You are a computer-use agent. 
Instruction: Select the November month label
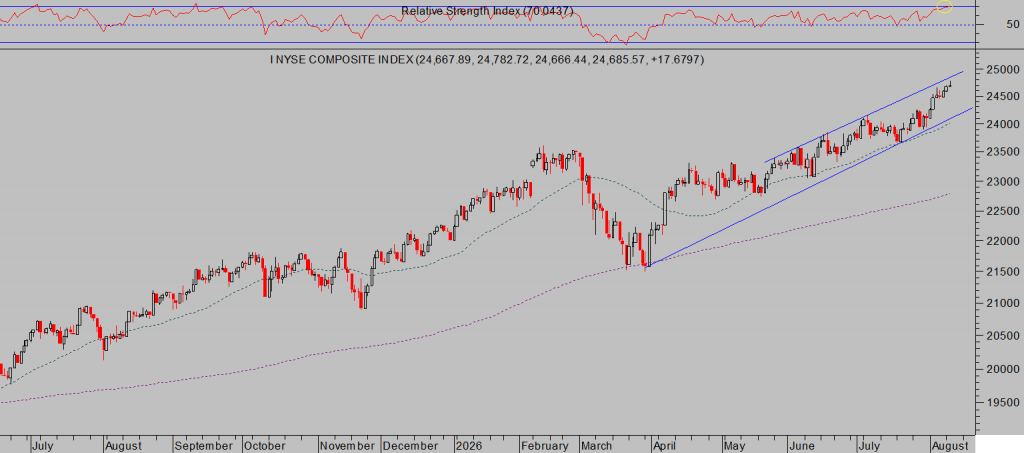[347, 446]
